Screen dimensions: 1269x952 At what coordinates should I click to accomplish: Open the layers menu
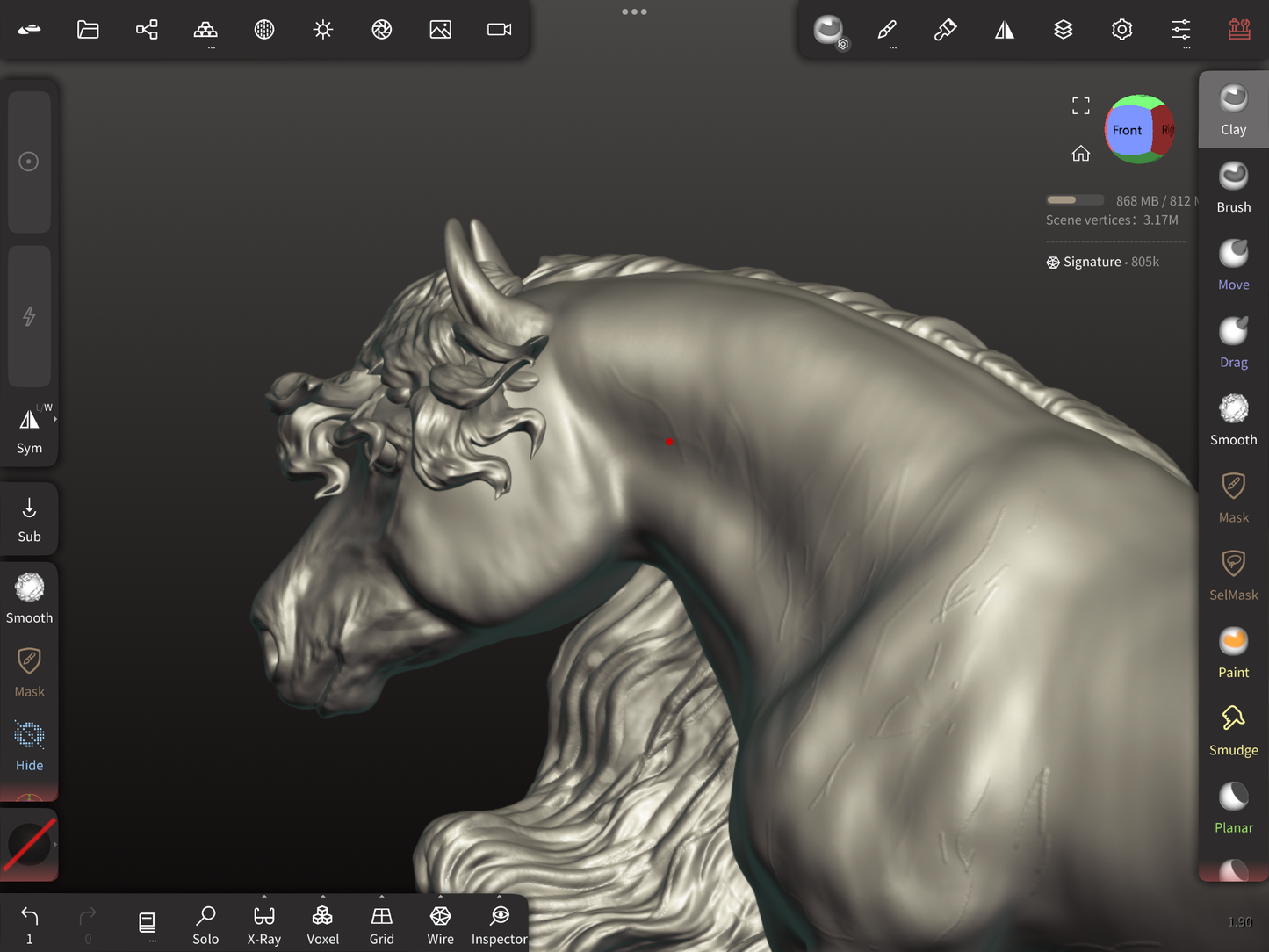click(1063, 30)
